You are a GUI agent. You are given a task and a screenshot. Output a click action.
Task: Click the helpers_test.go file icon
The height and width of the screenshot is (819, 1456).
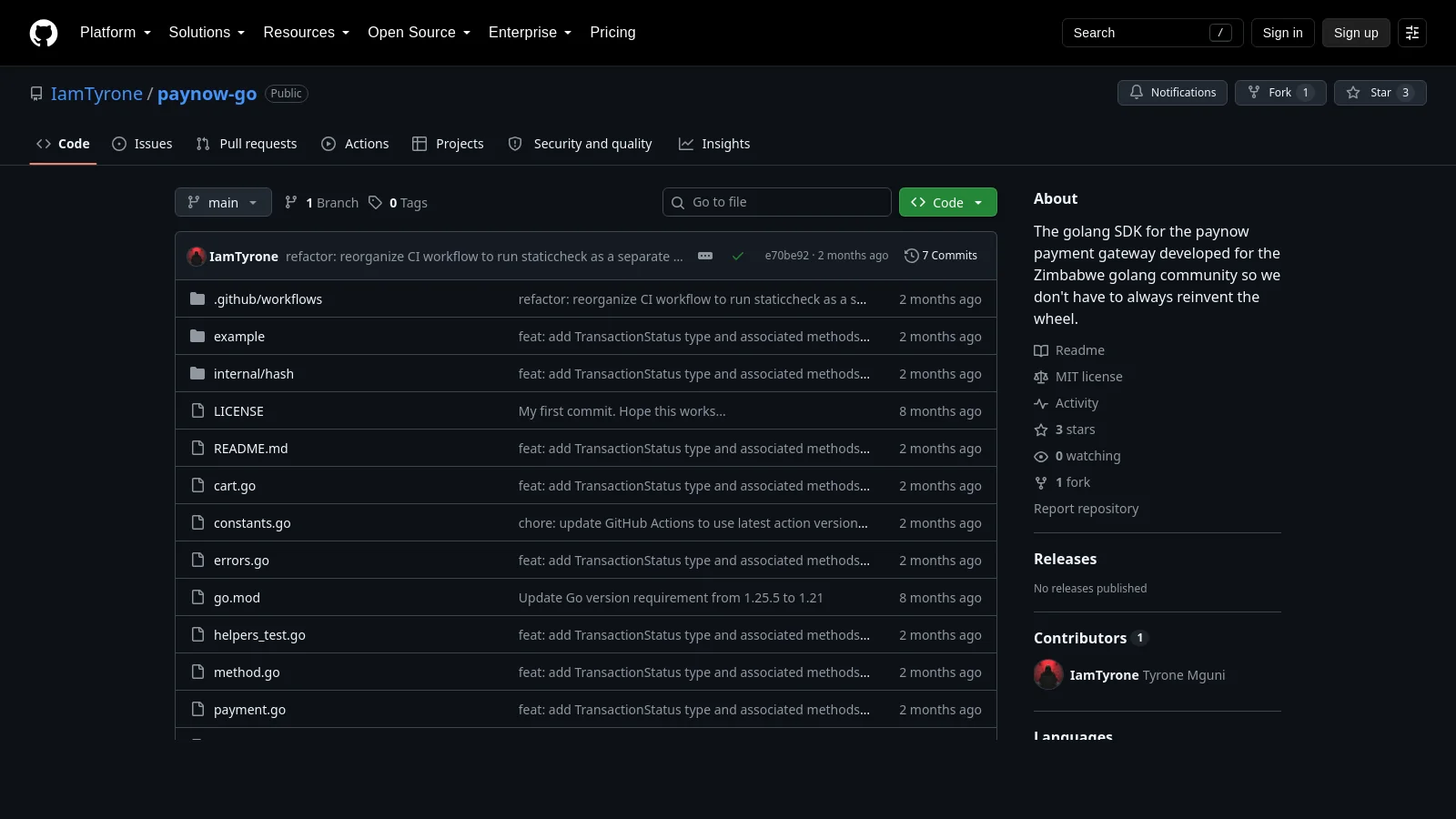[x=197, y=635]
